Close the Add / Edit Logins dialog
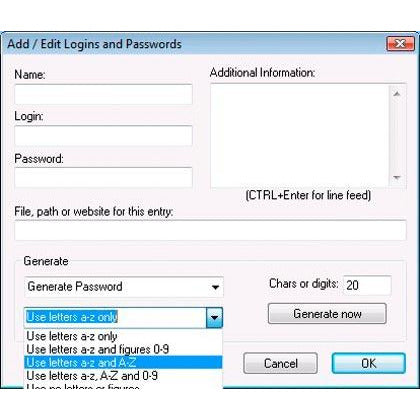The width and height of the screenshot is (420, 420). point(400,44)
